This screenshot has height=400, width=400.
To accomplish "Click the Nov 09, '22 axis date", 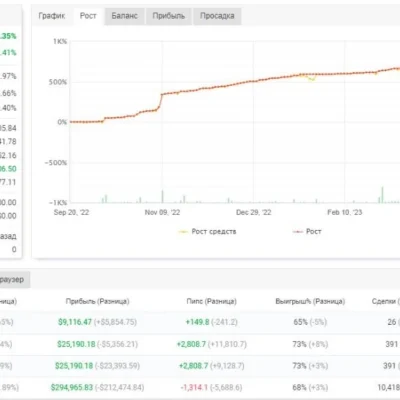I will 162,212.
